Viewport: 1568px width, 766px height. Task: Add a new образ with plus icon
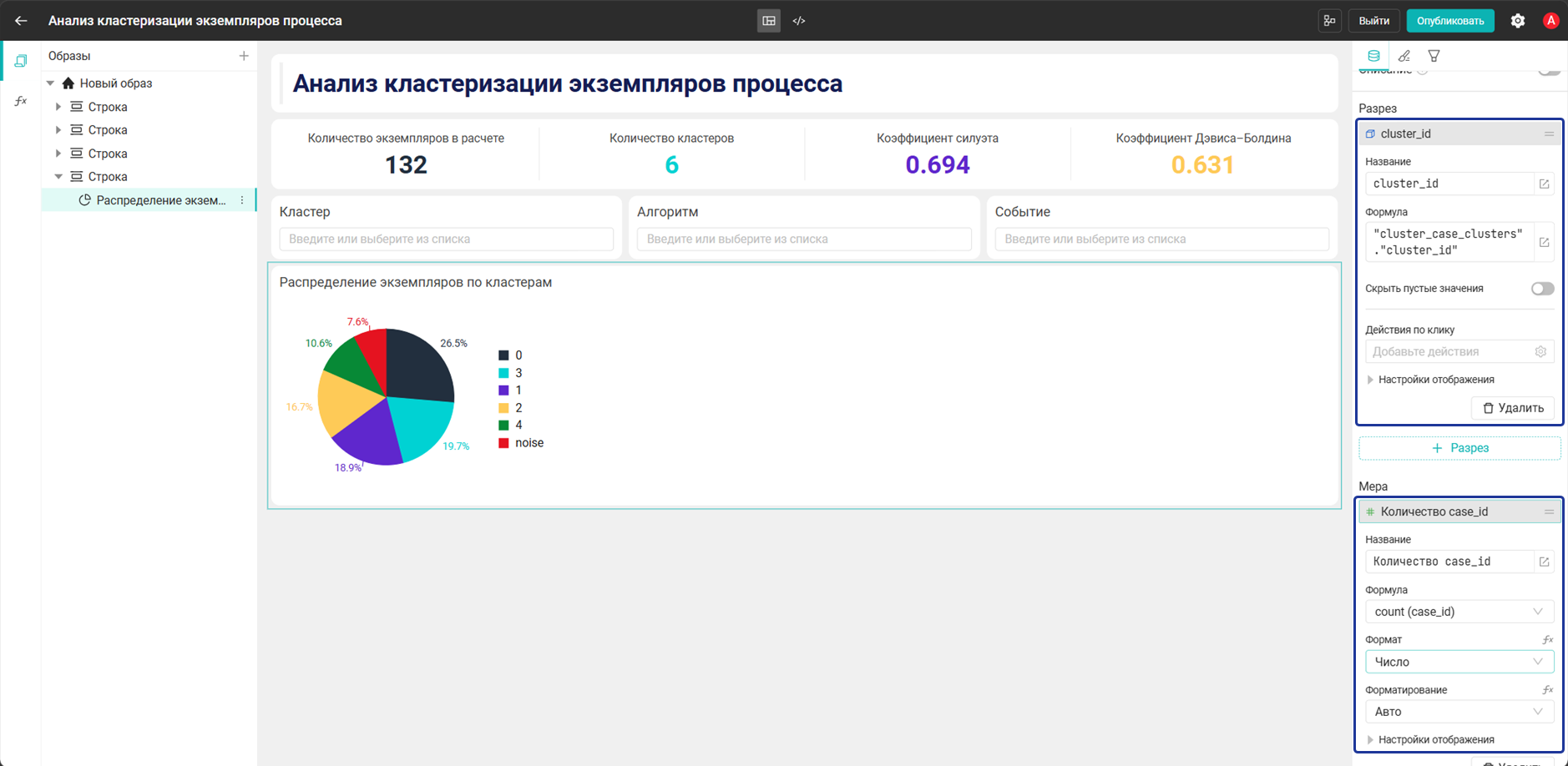244,56
